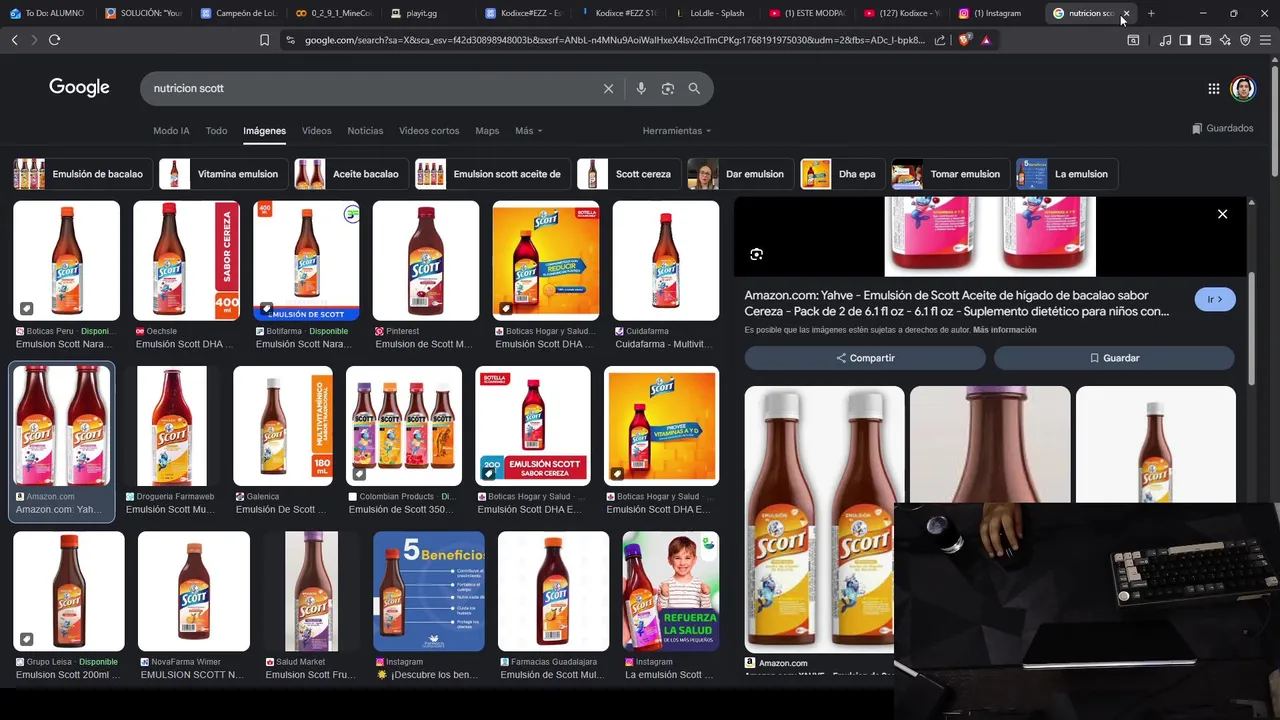Open the browser hamburger menu
This screenshot has width=1280, height=720.
1265,40
